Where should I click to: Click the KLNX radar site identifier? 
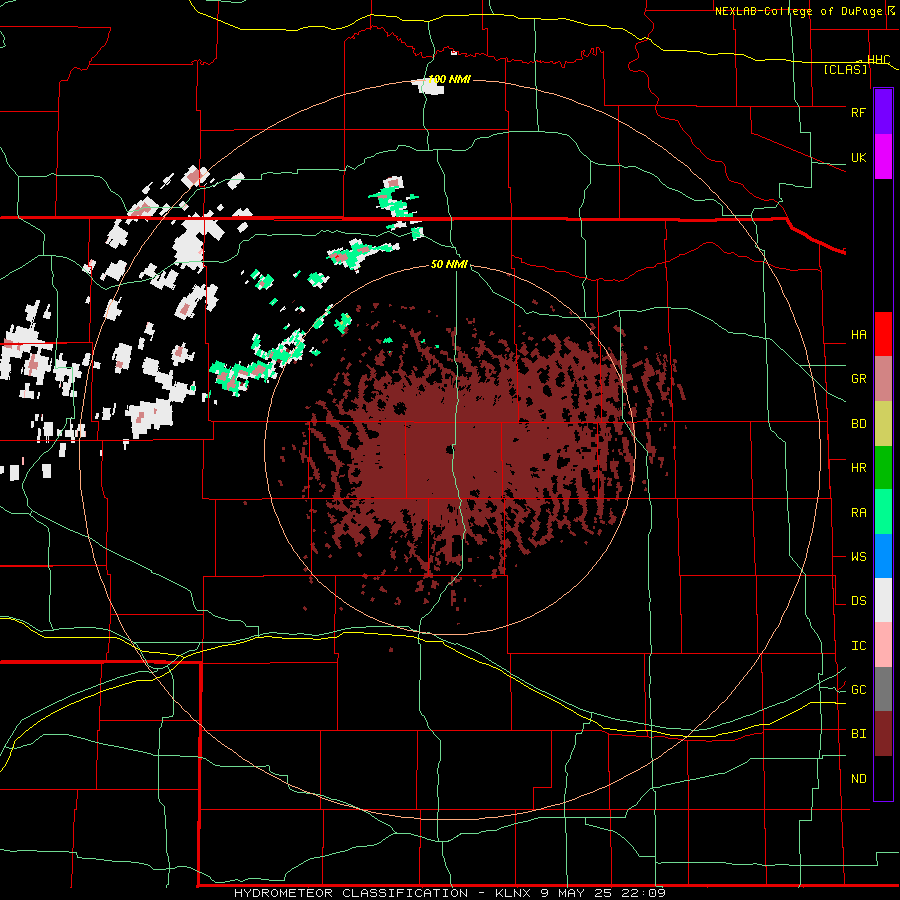pos(515,893)
